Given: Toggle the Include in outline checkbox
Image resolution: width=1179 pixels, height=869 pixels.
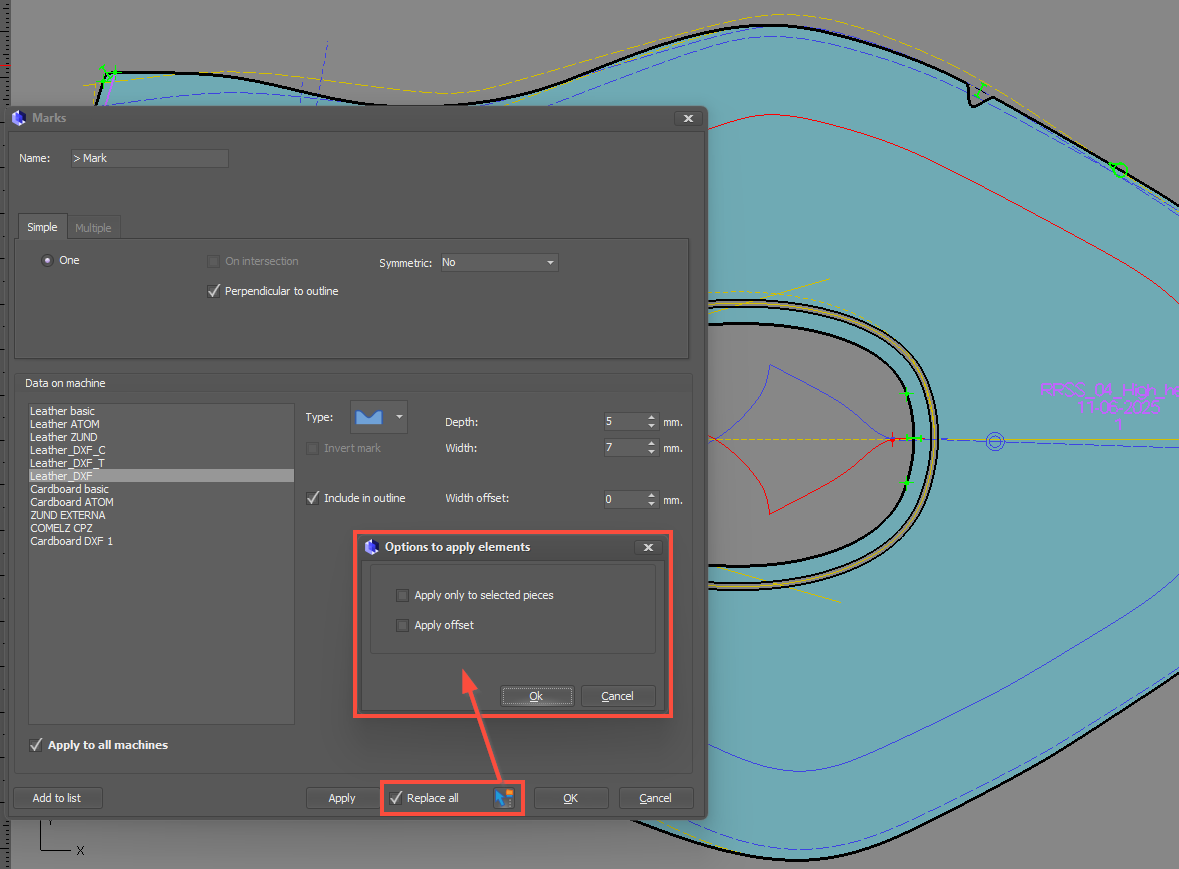Looking at the screenshot, I should point(313,498).
